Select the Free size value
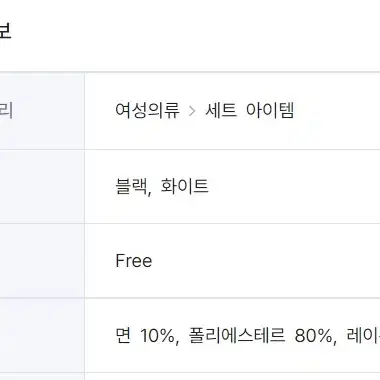The width and height of the screenshot is (380, 380). pyautogui.click(x=134, y=261)
